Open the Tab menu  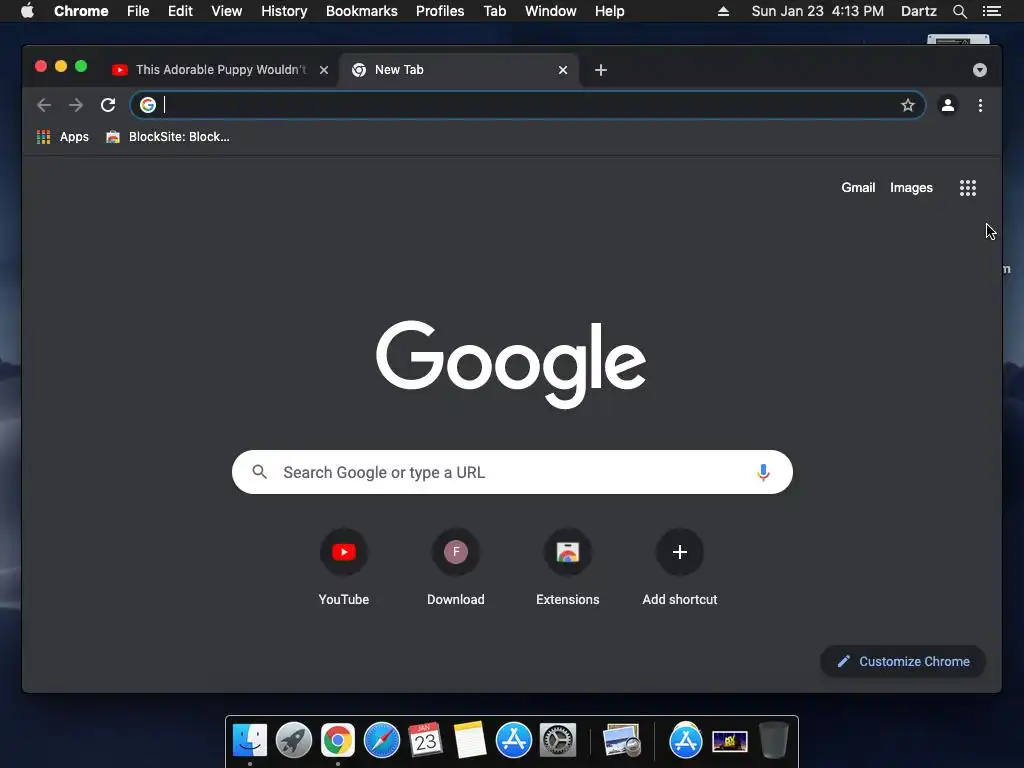point(495,11)
